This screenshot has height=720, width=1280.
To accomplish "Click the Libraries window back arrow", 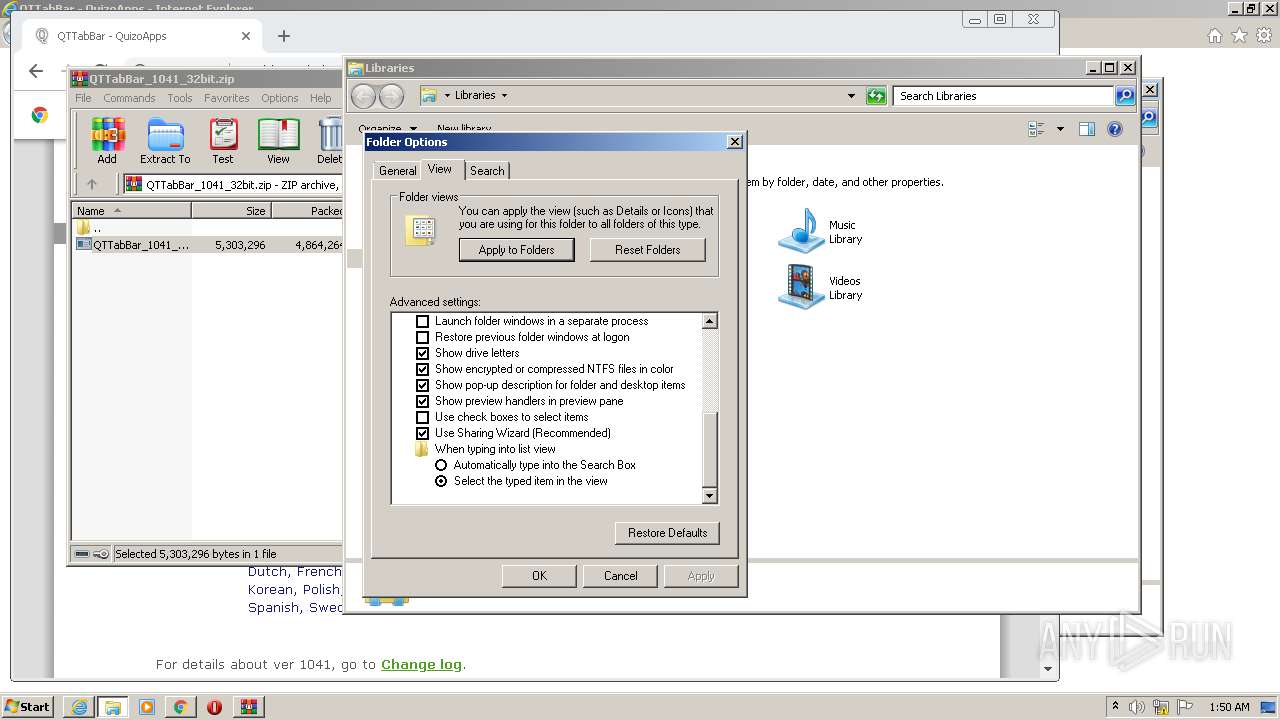I will coord(364,96).
